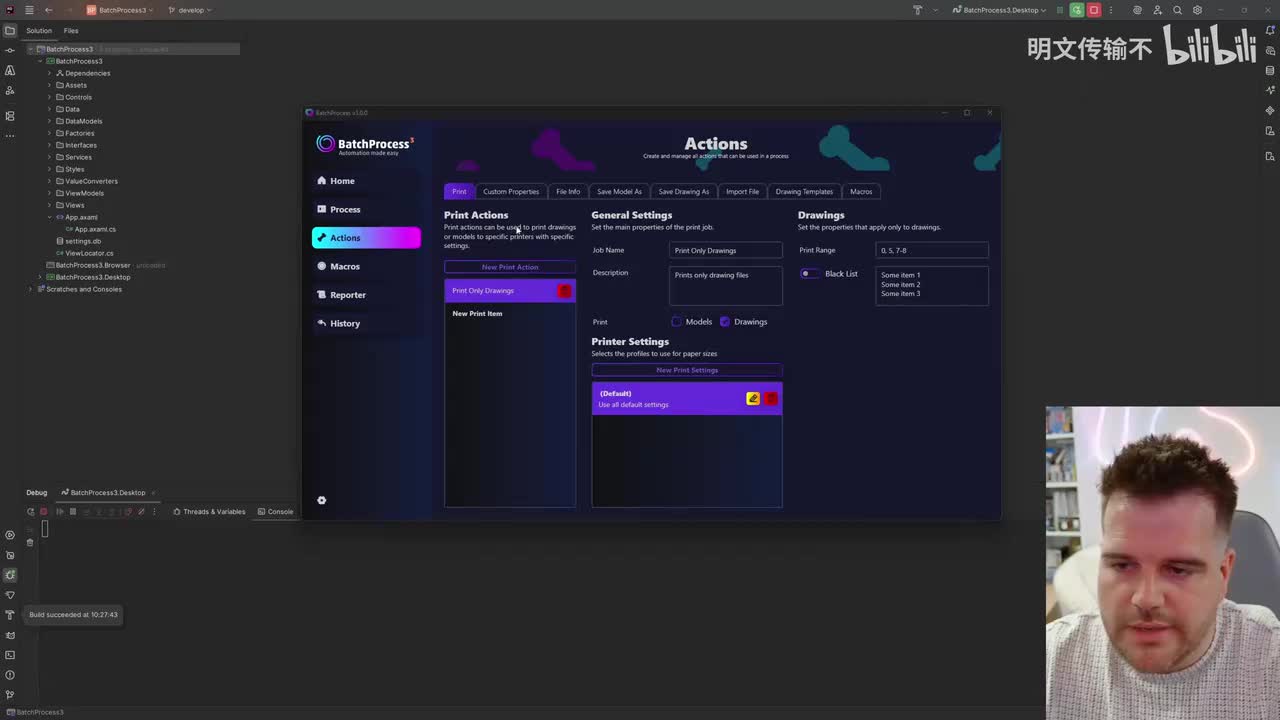Switch to the Files view tab

71,31
